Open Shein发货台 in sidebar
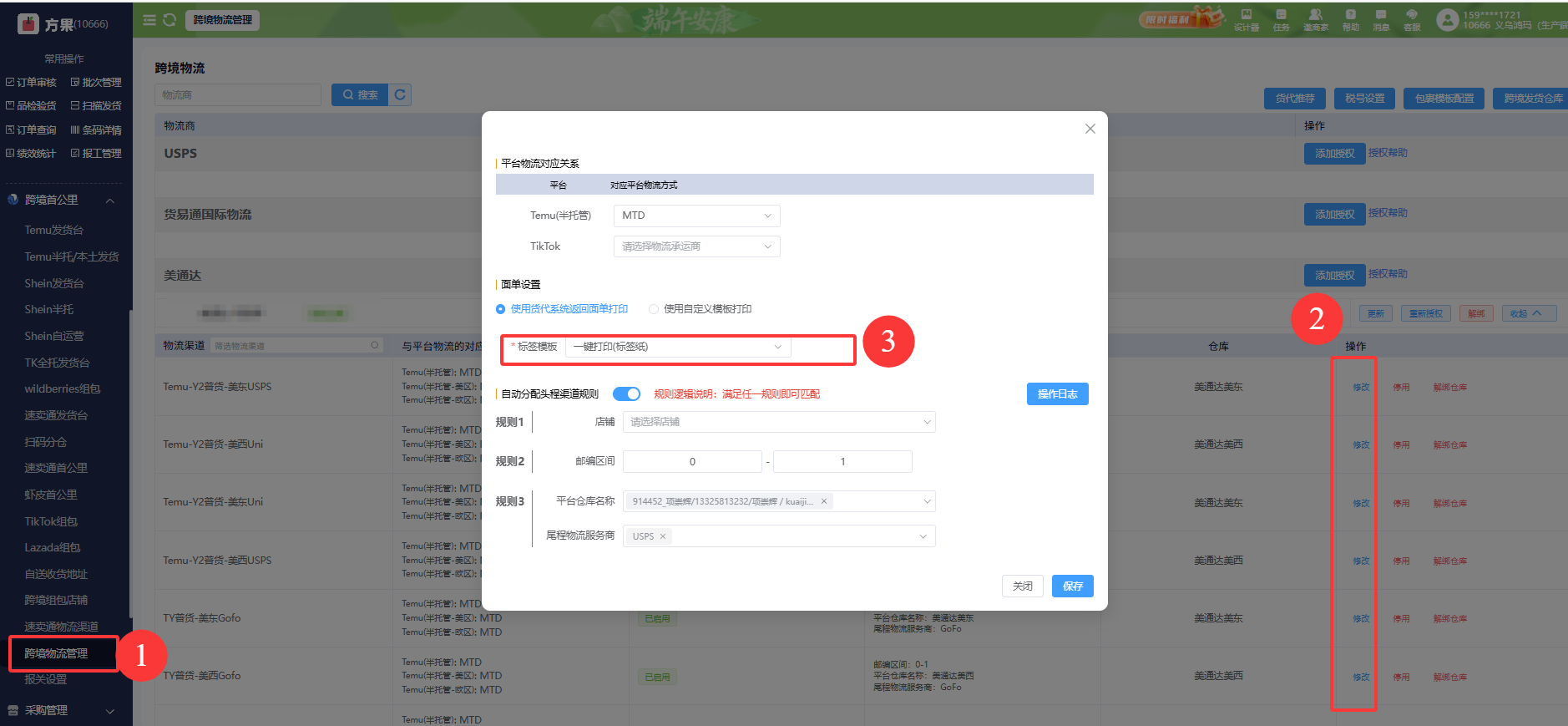 (x=54, y=283)
